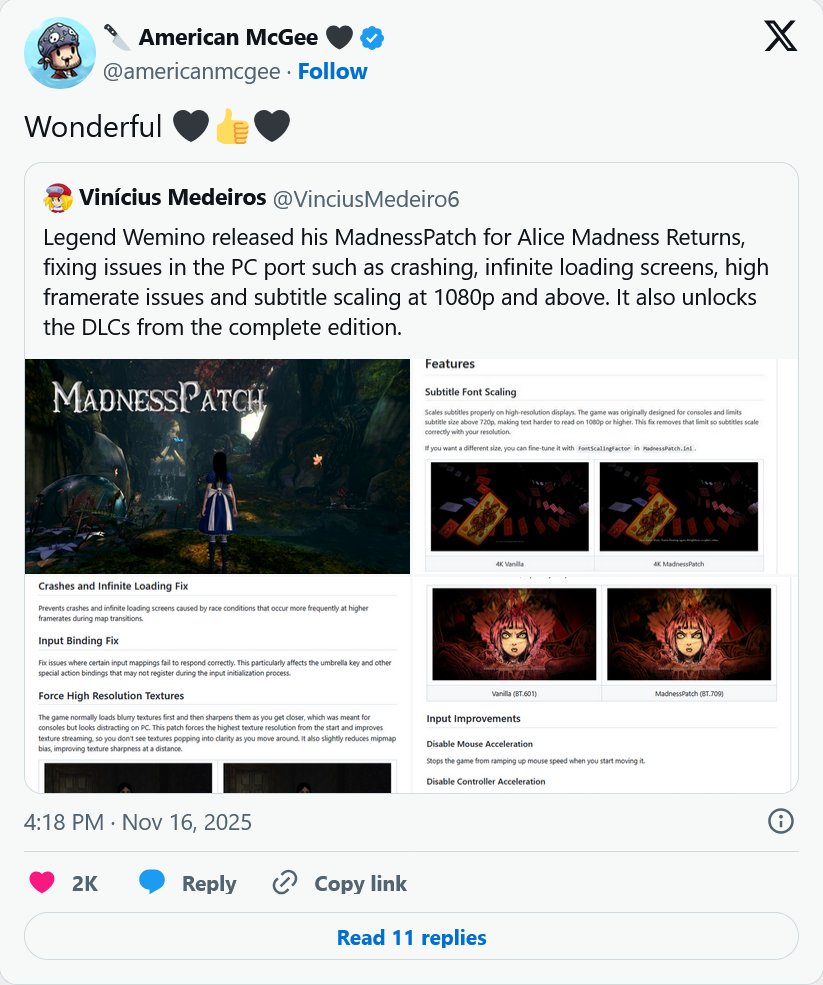This screenshot has width=823, height=985.
Task: Like the tweet with the heart icon
Action: coord(42,883)
